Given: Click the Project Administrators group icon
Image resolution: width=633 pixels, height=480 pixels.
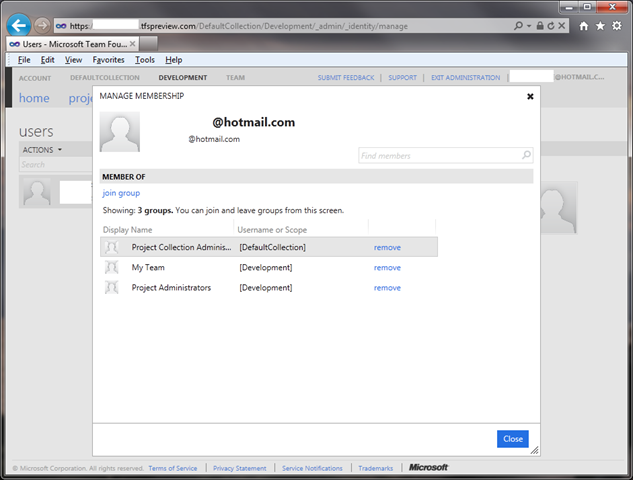Looking at the screenshot, I should tap(112, 288).
